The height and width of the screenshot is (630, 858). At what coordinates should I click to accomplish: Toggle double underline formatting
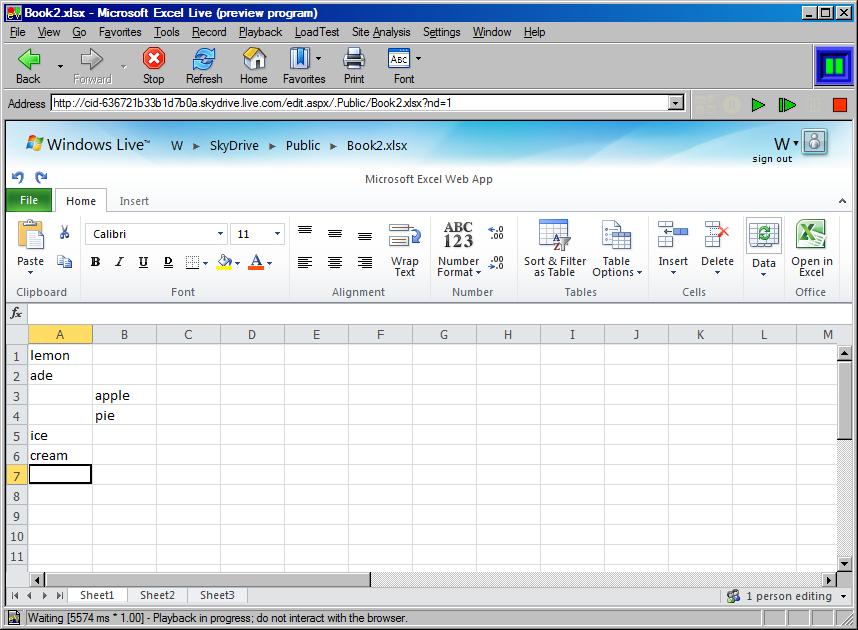168,262
